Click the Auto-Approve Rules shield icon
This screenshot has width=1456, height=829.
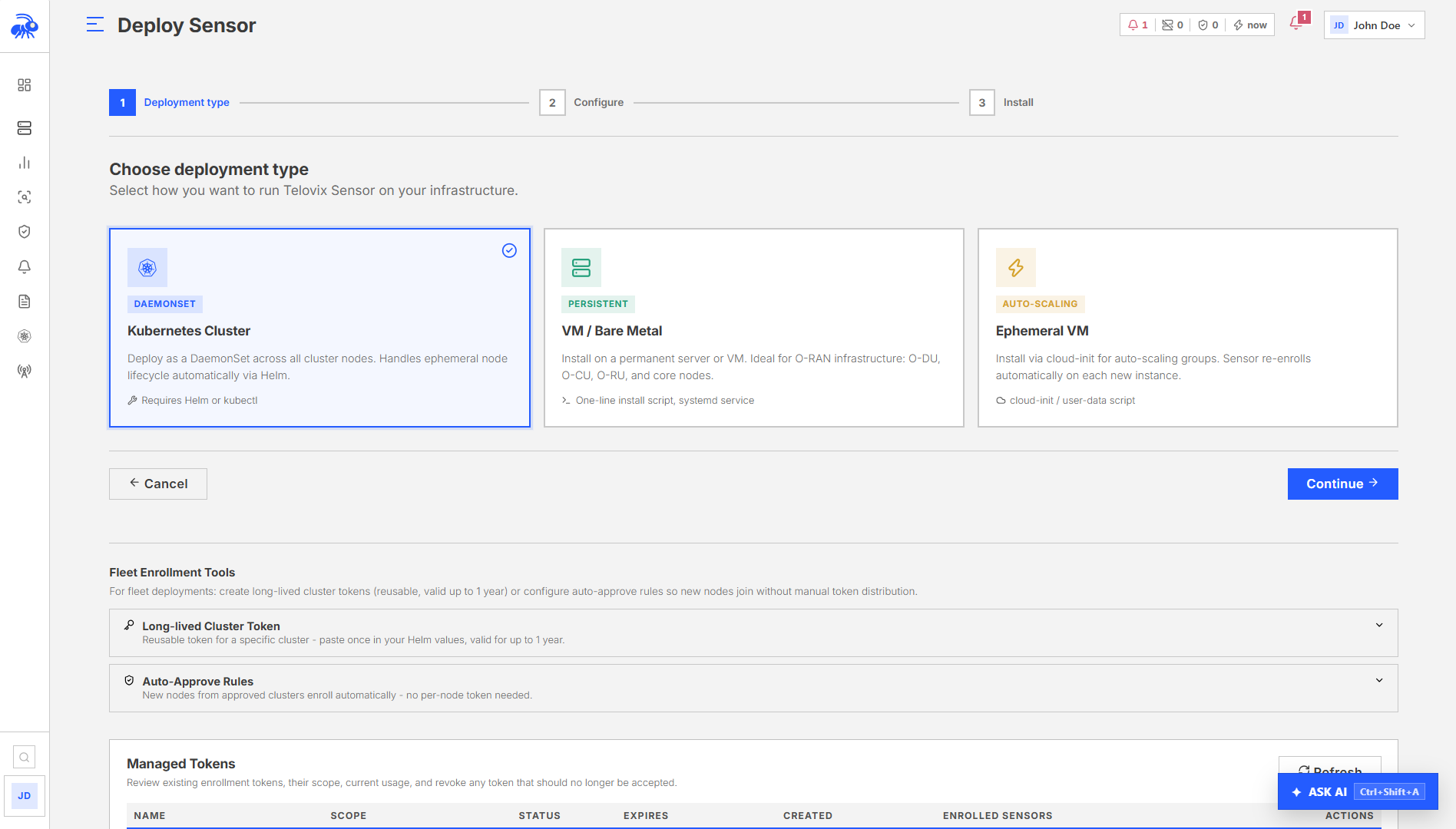pyautogui.click(x=129, y=681)
